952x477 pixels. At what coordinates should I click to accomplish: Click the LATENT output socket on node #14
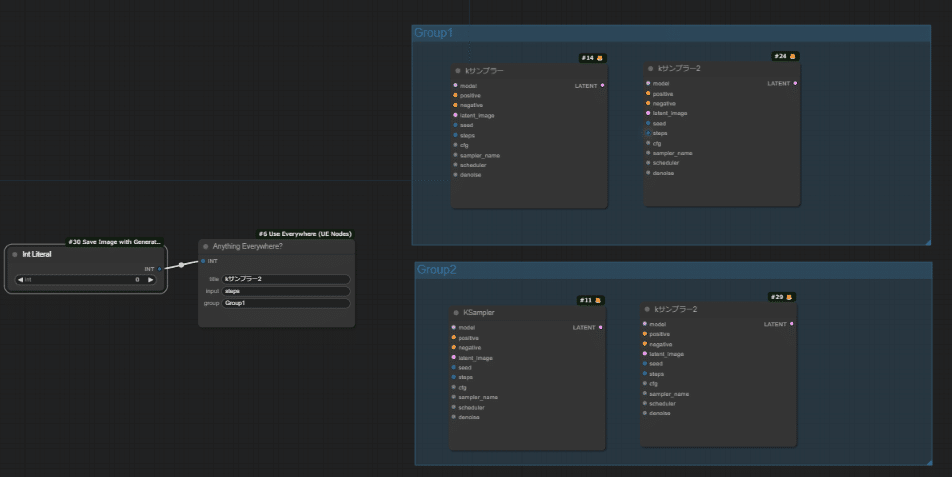[x=602, y=86]
